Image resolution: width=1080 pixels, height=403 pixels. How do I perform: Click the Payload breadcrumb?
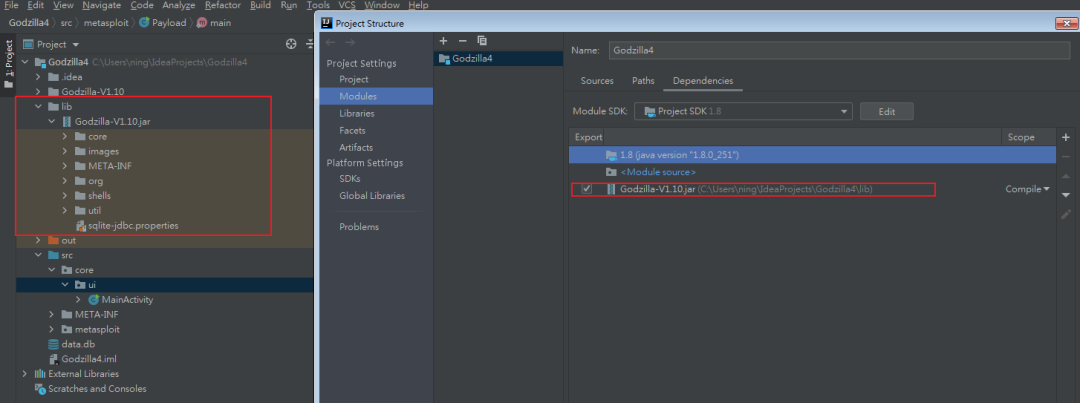[x=163, y=23]
